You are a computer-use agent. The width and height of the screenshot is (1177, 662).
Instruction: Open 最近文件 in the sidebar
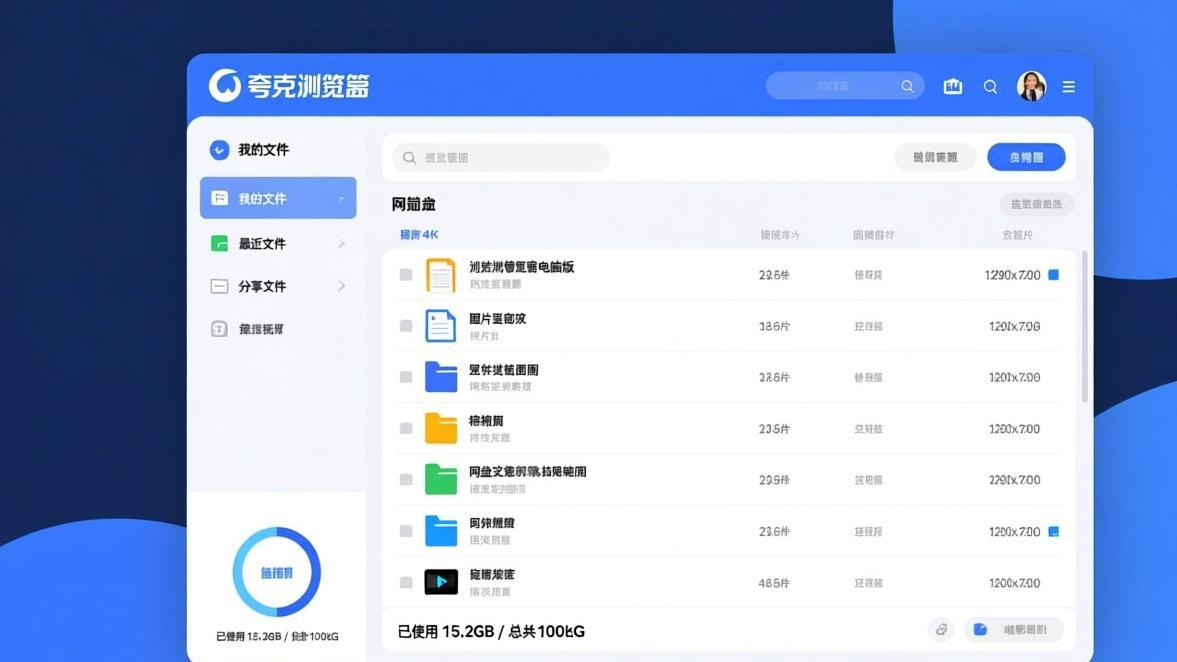click(x=278, y=243)
